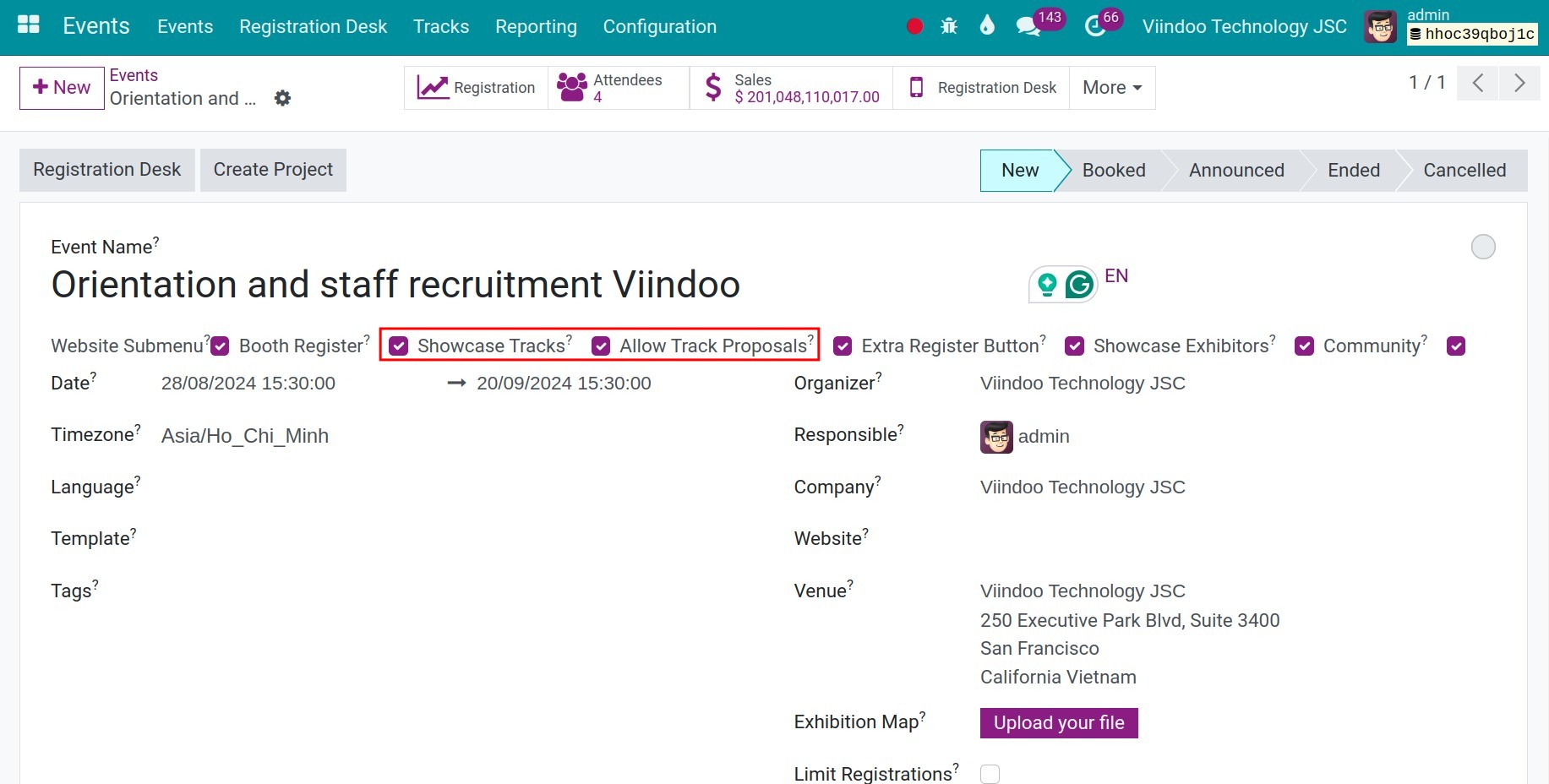Click EN translation button
This screenshot has height=784, width=1549.
(x=1116, y=276)
